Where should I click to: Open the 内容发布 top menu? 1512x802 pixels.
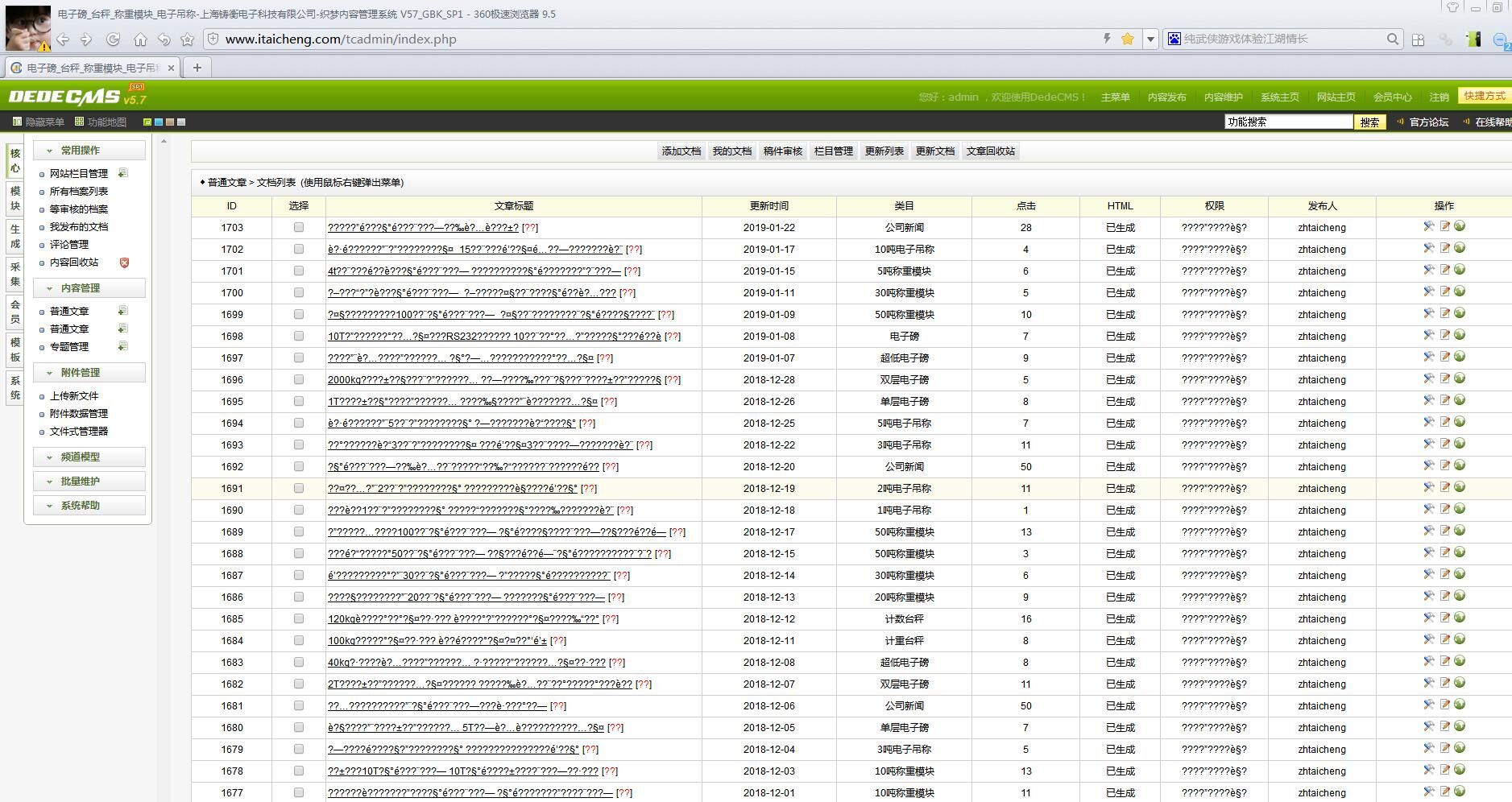pos(1166,97)
